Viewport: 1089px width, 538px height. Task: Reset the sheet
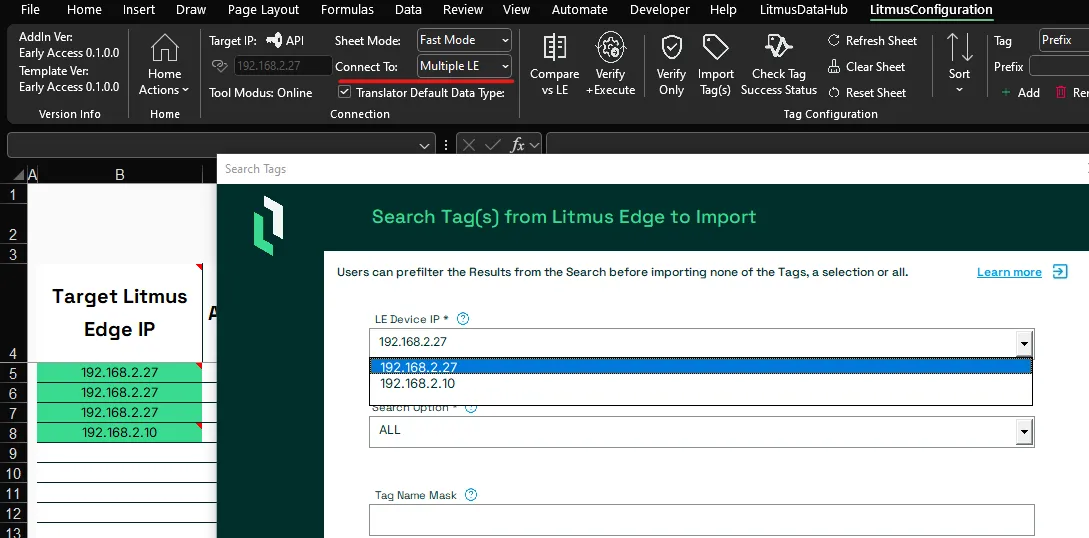867,92
